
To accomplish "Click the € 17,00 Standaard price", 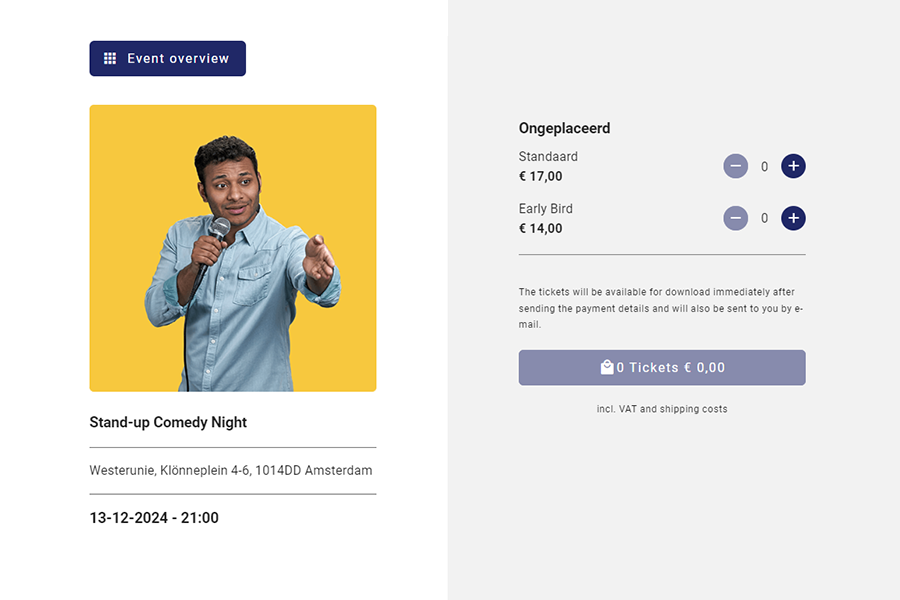I will pos(540,176).
